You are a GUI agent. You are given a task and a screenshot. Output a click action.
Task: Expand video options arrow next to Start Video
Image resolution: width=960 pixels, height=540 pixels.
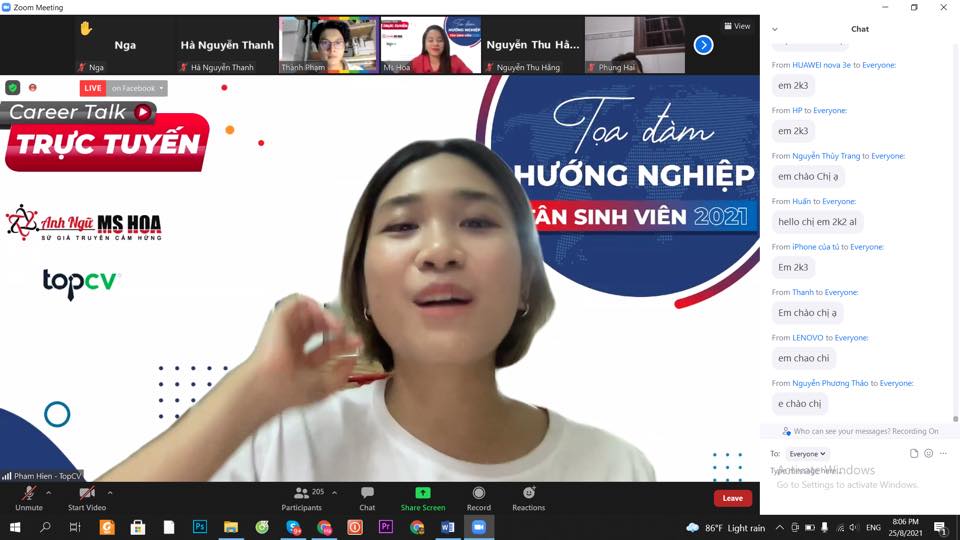point(110,492)
